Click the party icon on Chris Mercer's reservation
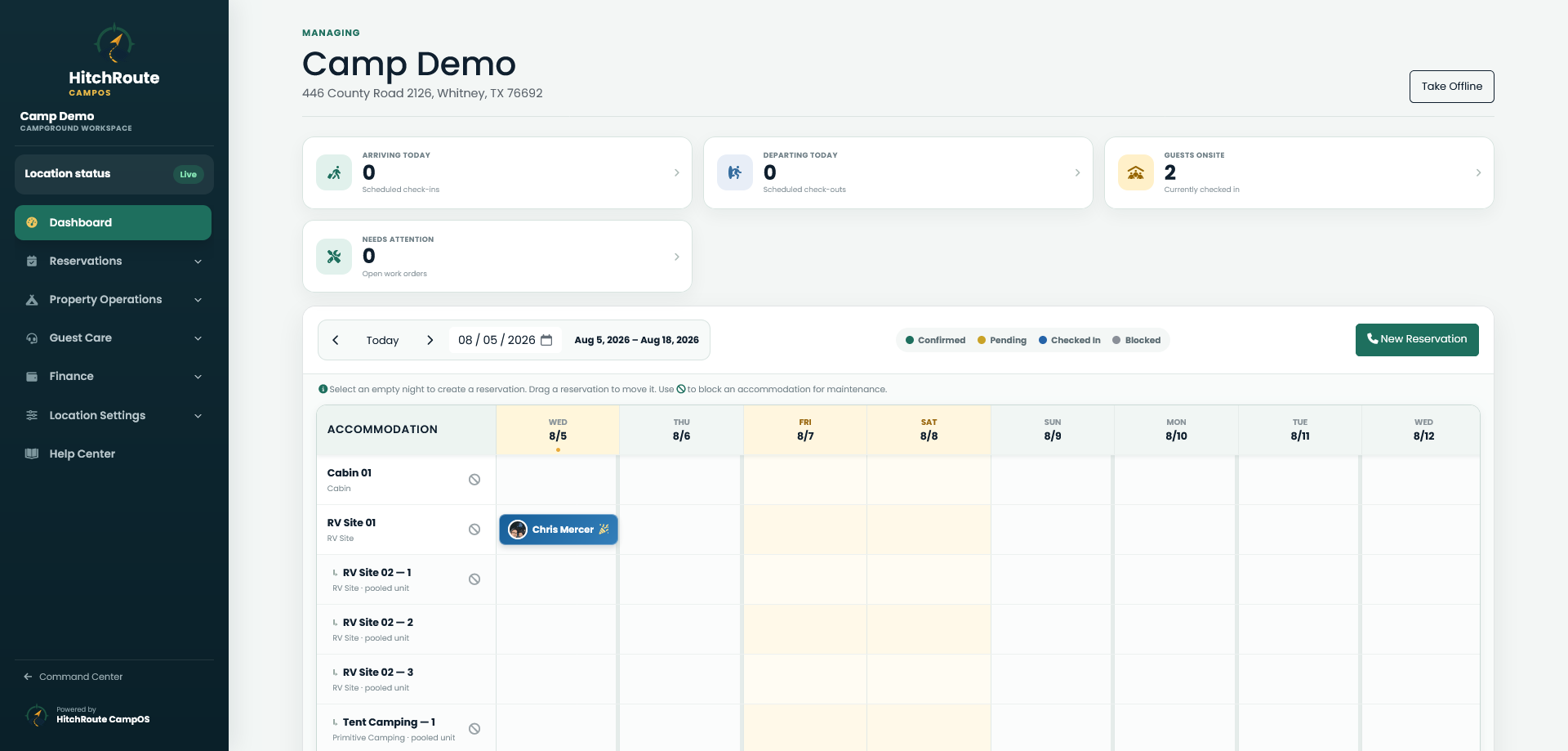This screenshot has height=751, width=1568. 604,530
